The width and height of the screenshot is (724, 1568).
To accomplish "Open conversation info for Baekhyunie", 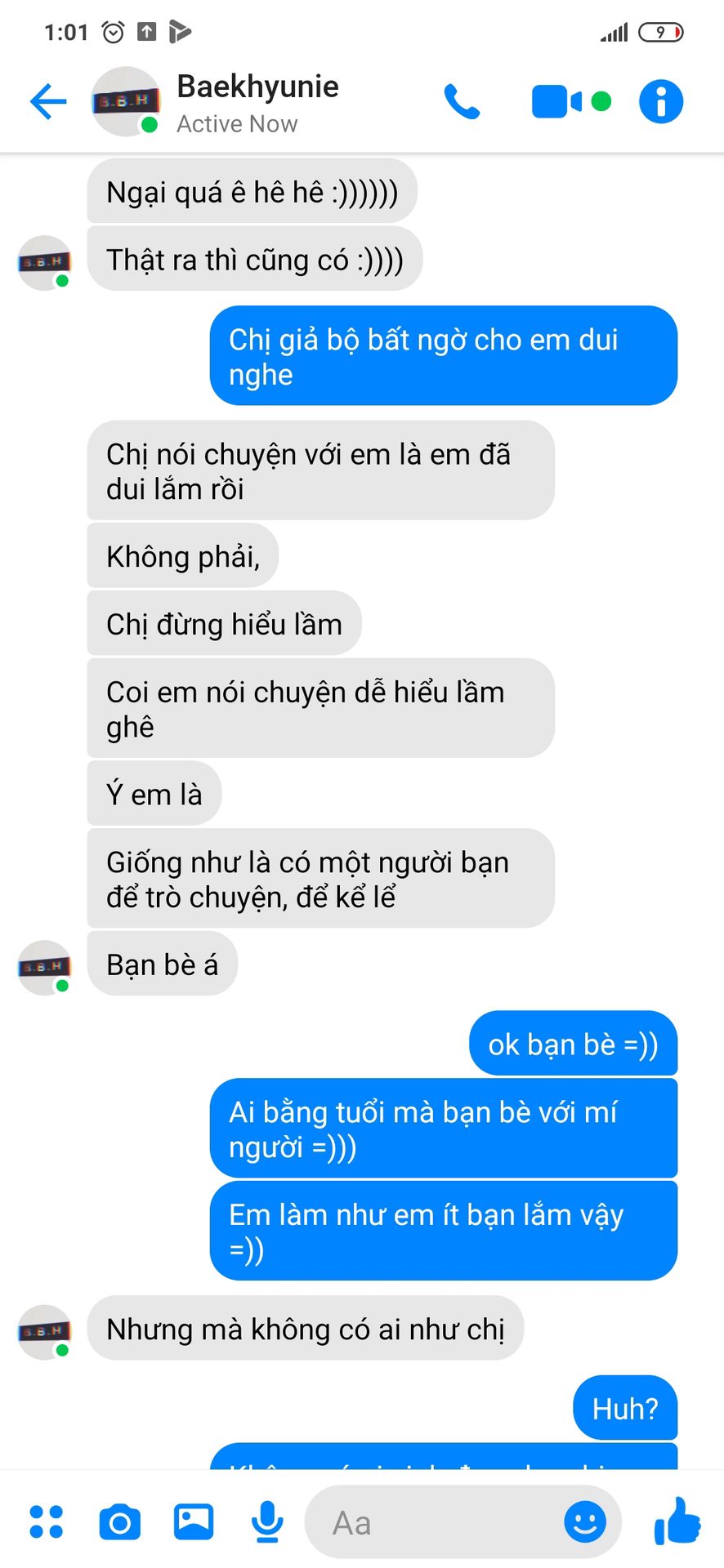I will (660, 102).
